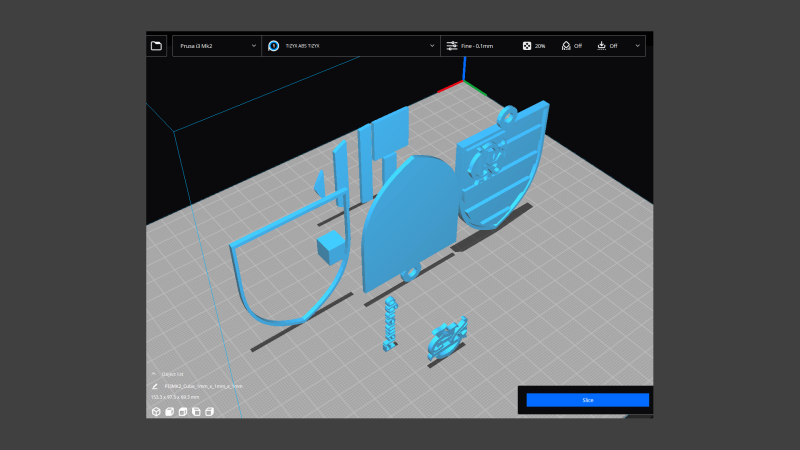
Task: Click the TIZYK ABS material icon
Action: tap(274, 46)
